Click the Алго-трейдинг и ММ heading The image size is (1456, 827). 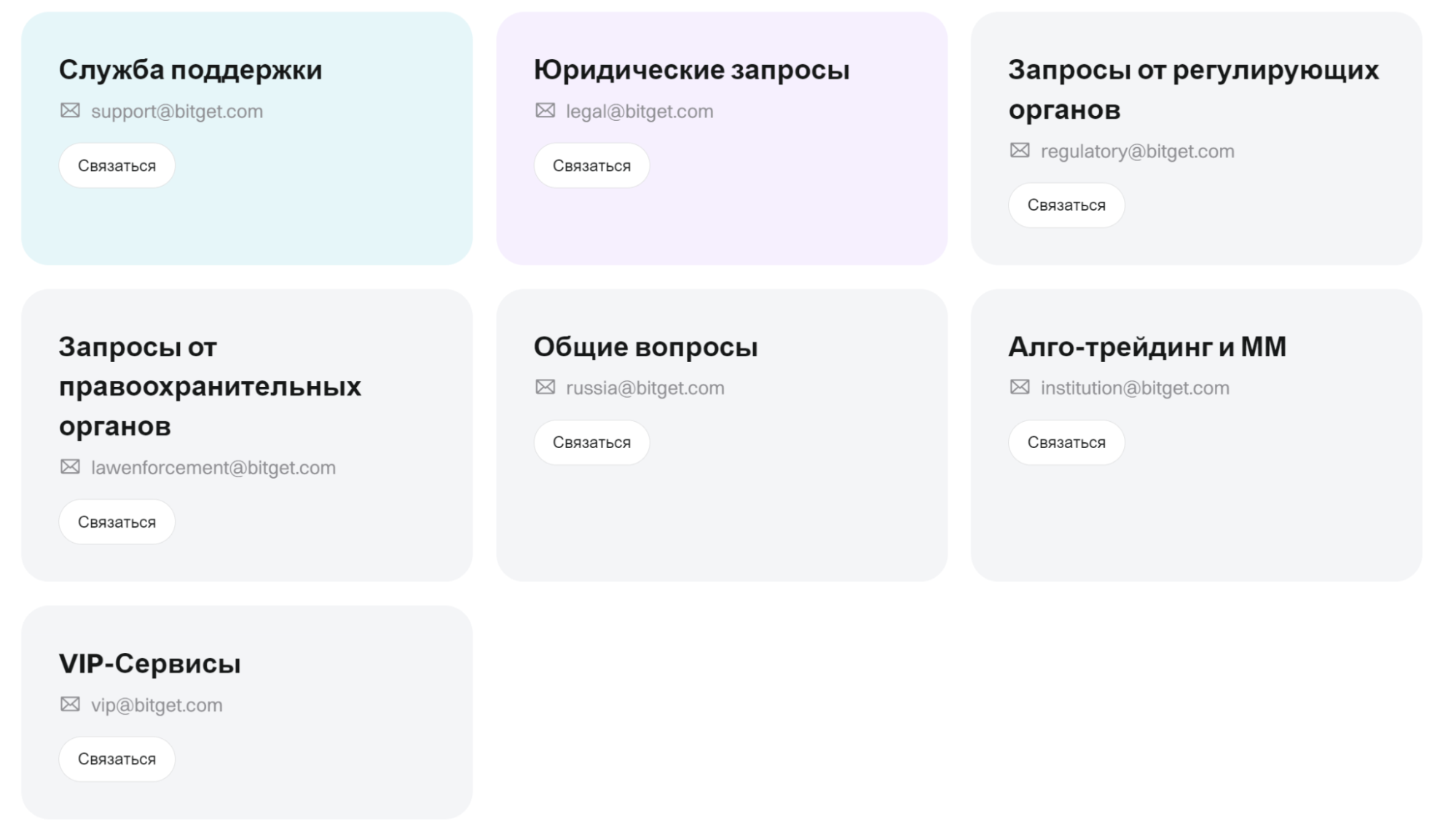pos(1147,347)
